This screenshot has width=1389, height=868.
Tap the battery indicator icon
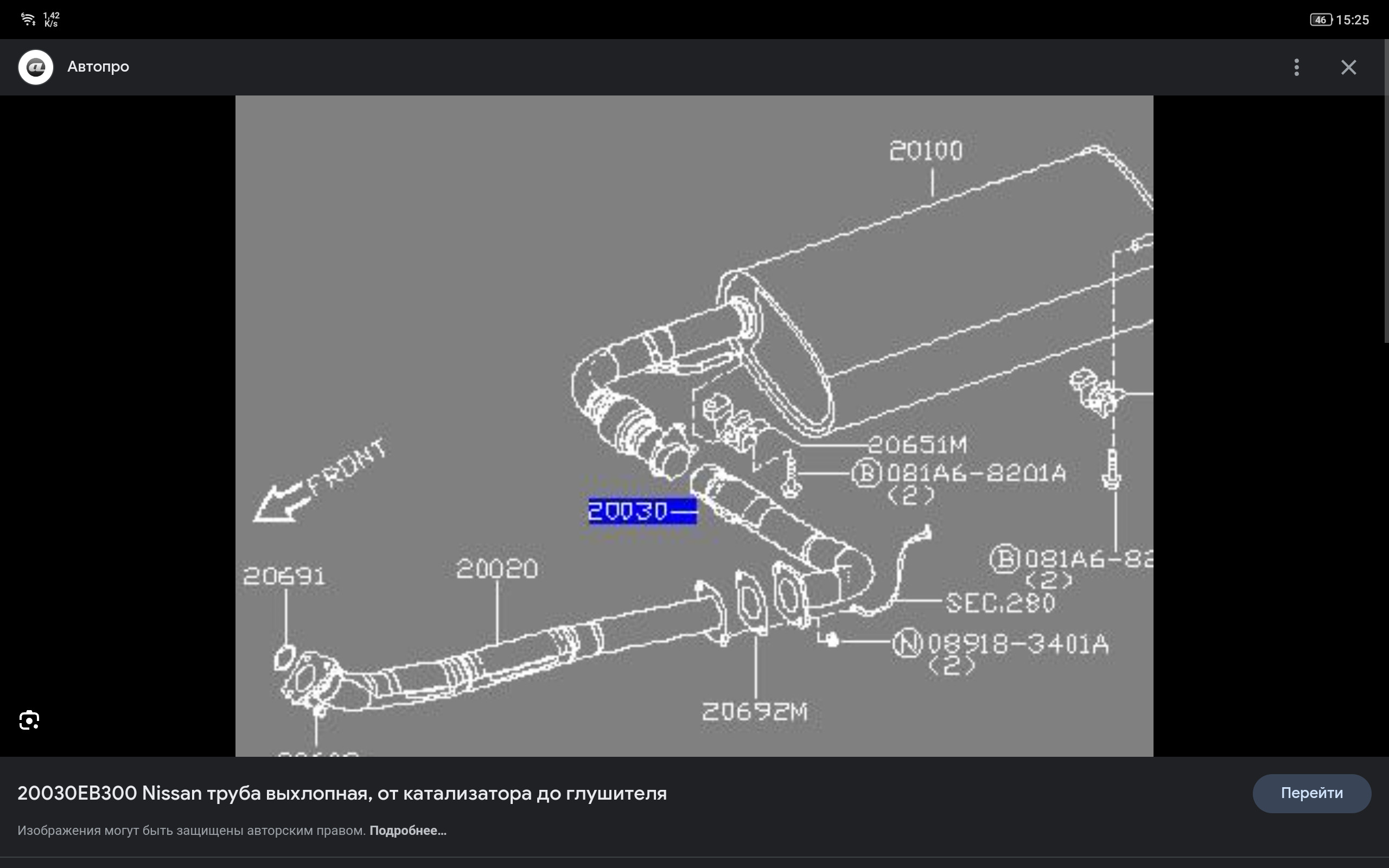click(1320, 20)
